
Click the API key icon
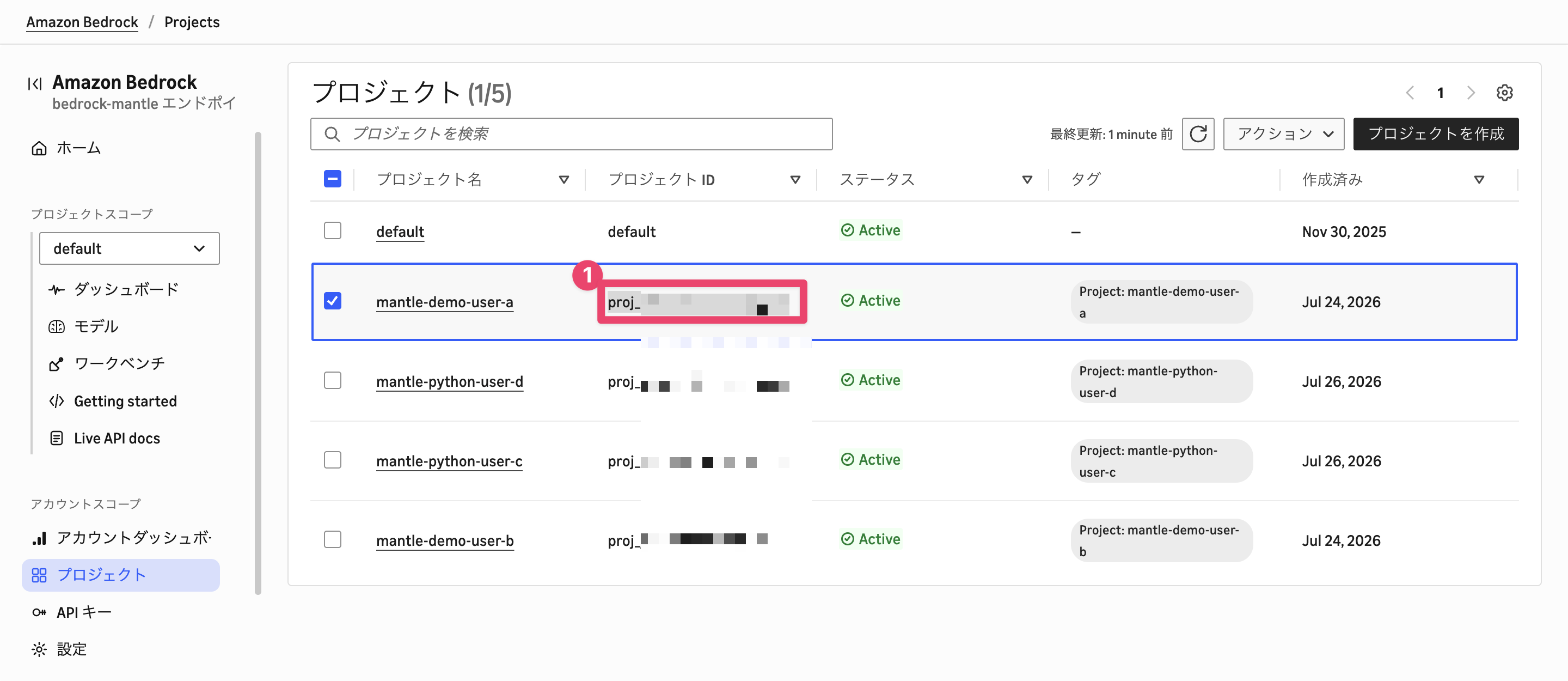(39, 612)
